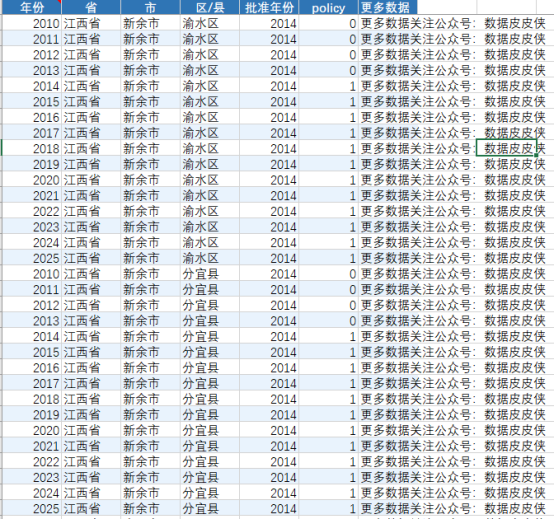Select 分宜县 cell in the 2025 row
Screen dimensions: 554x520
(210, 508)
